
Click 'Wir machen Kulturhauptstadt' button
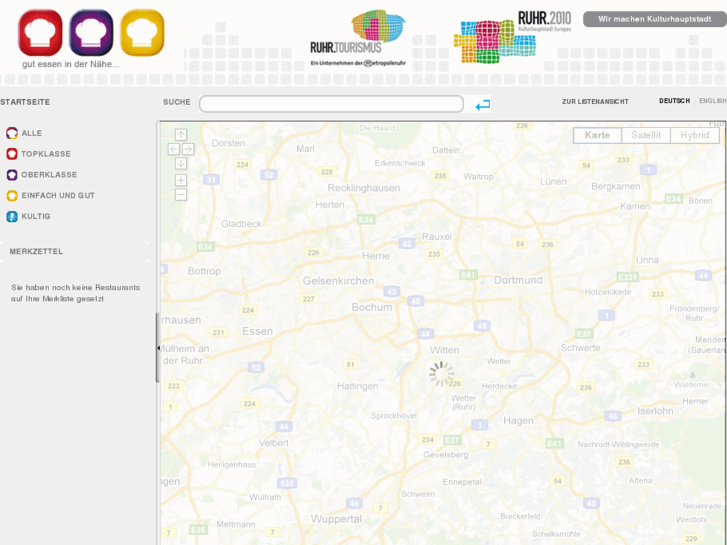click(654, 19)
